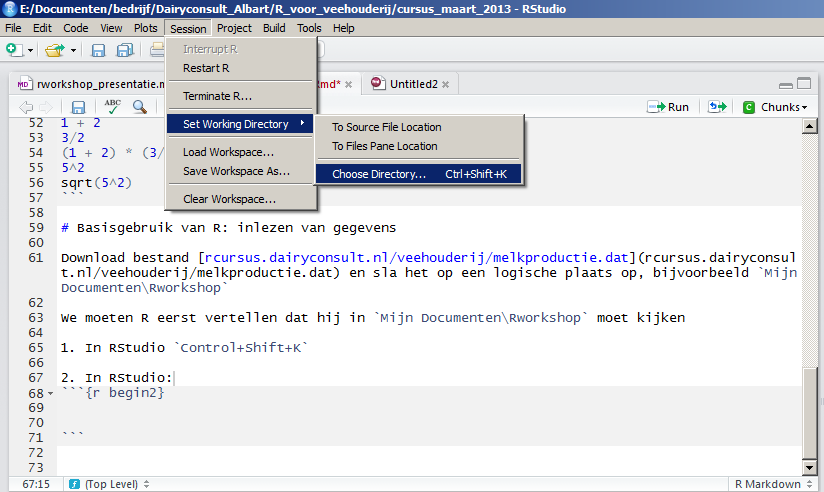
Task: Click the print icon in the main toolbar
Action: (x=157, y=50)
